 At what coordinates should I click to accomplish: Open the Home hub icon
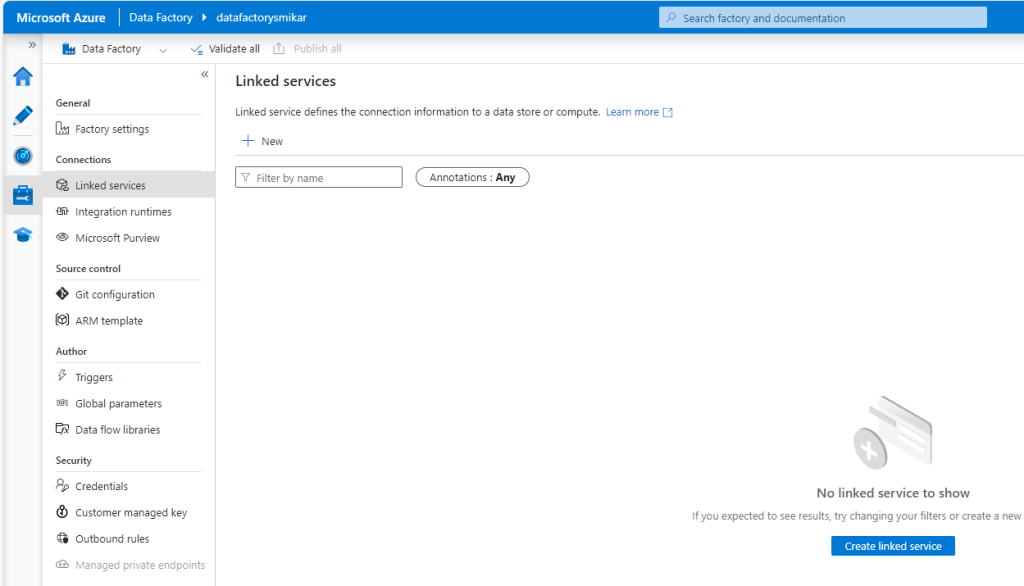(23, 76)
